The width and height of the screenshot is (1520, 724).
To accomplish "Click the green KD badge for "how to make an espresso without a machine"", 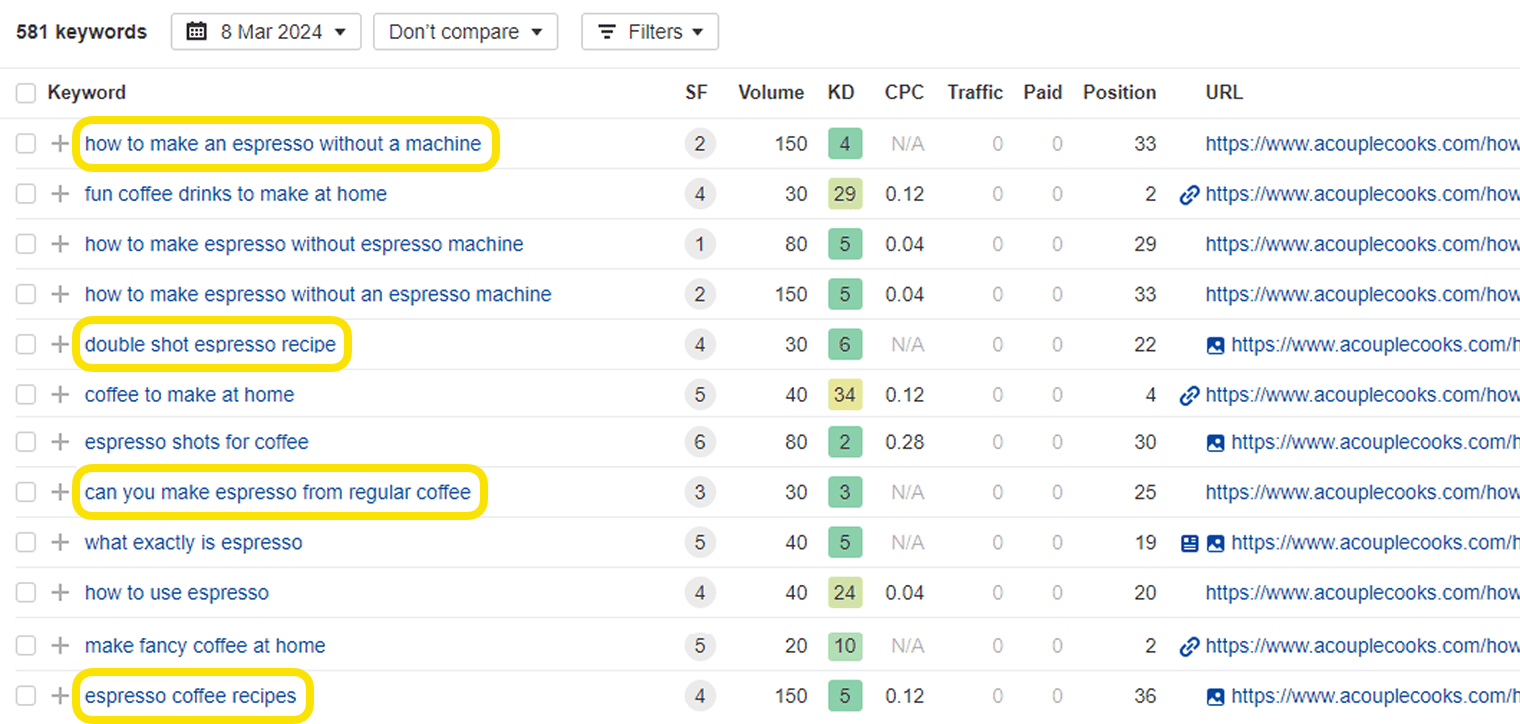I will (x=845, y=143).
